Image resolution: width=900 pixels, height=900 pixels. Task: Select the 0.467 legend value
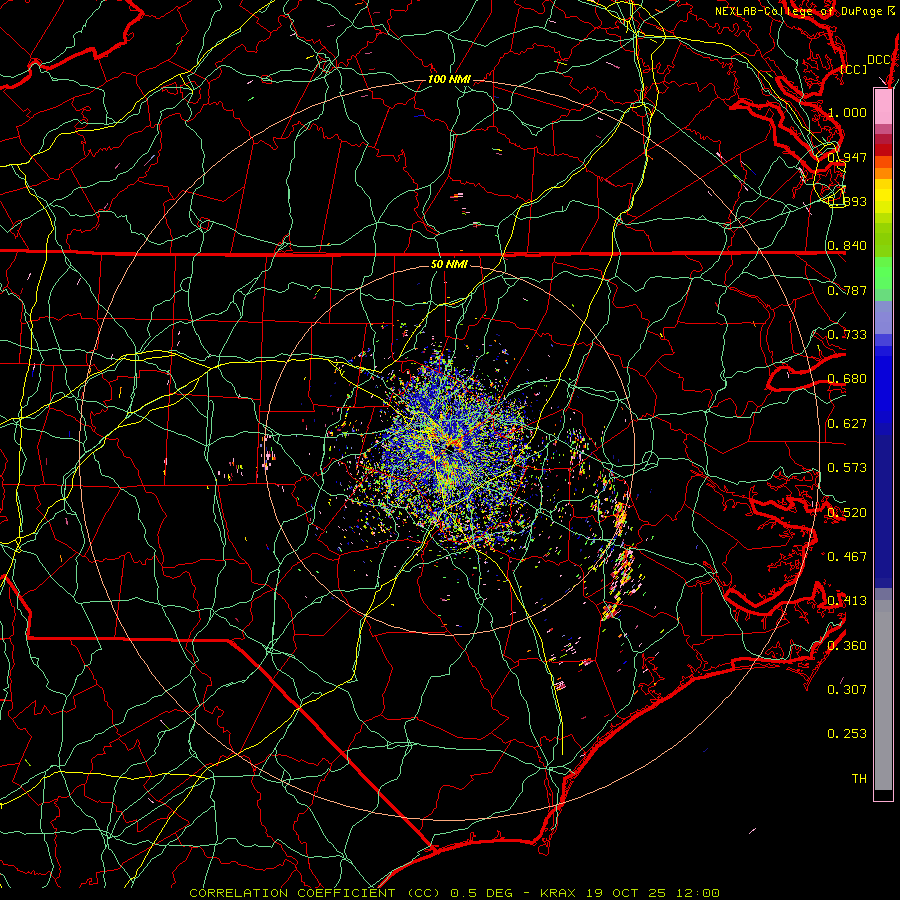click(x=847, y=557)
